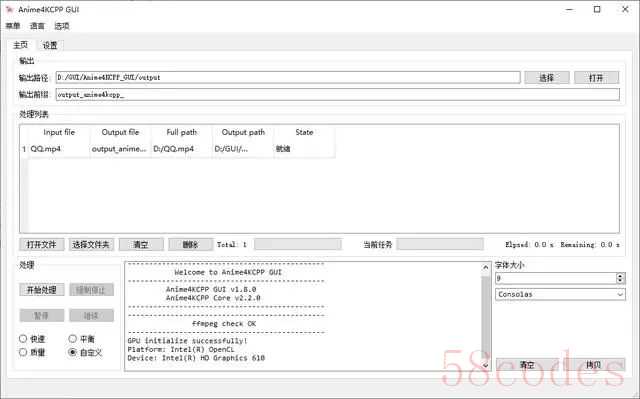Image resolution: width=640 pixels, height=399 pixels.
Task: Click the 开始处理 start processing button
Action: (x=42, y=290)
